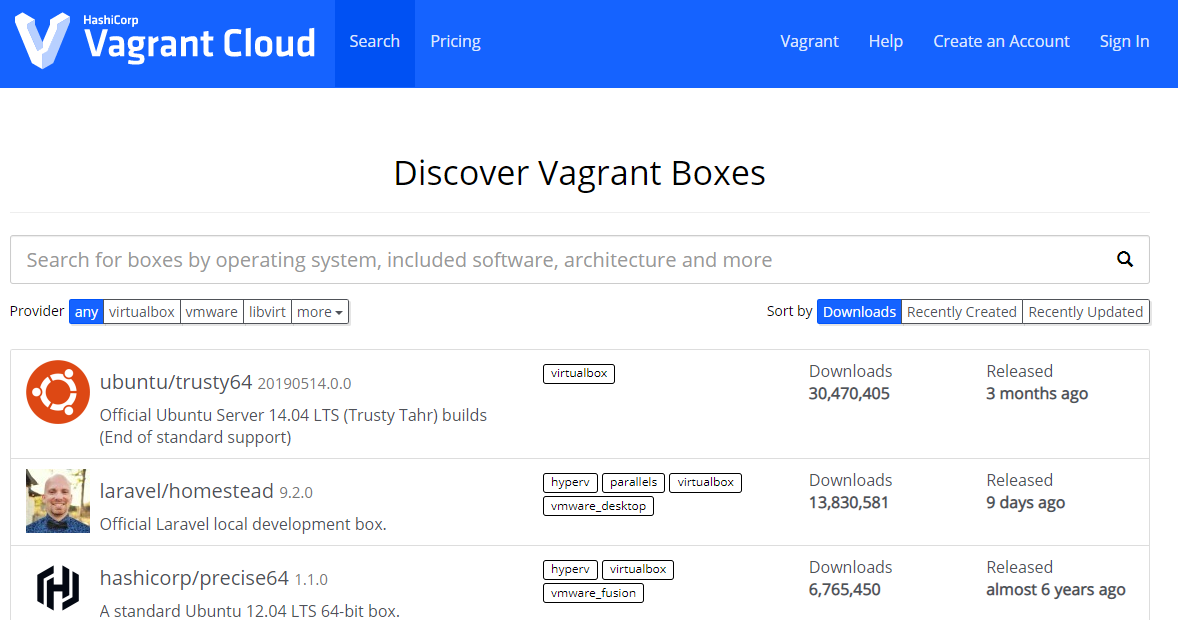Image resolution: width=1178 pixels, height=620 pixels.
Task: Click the virtualbox tag on ubuntu/trusty64
Action: tap(578, 373)
